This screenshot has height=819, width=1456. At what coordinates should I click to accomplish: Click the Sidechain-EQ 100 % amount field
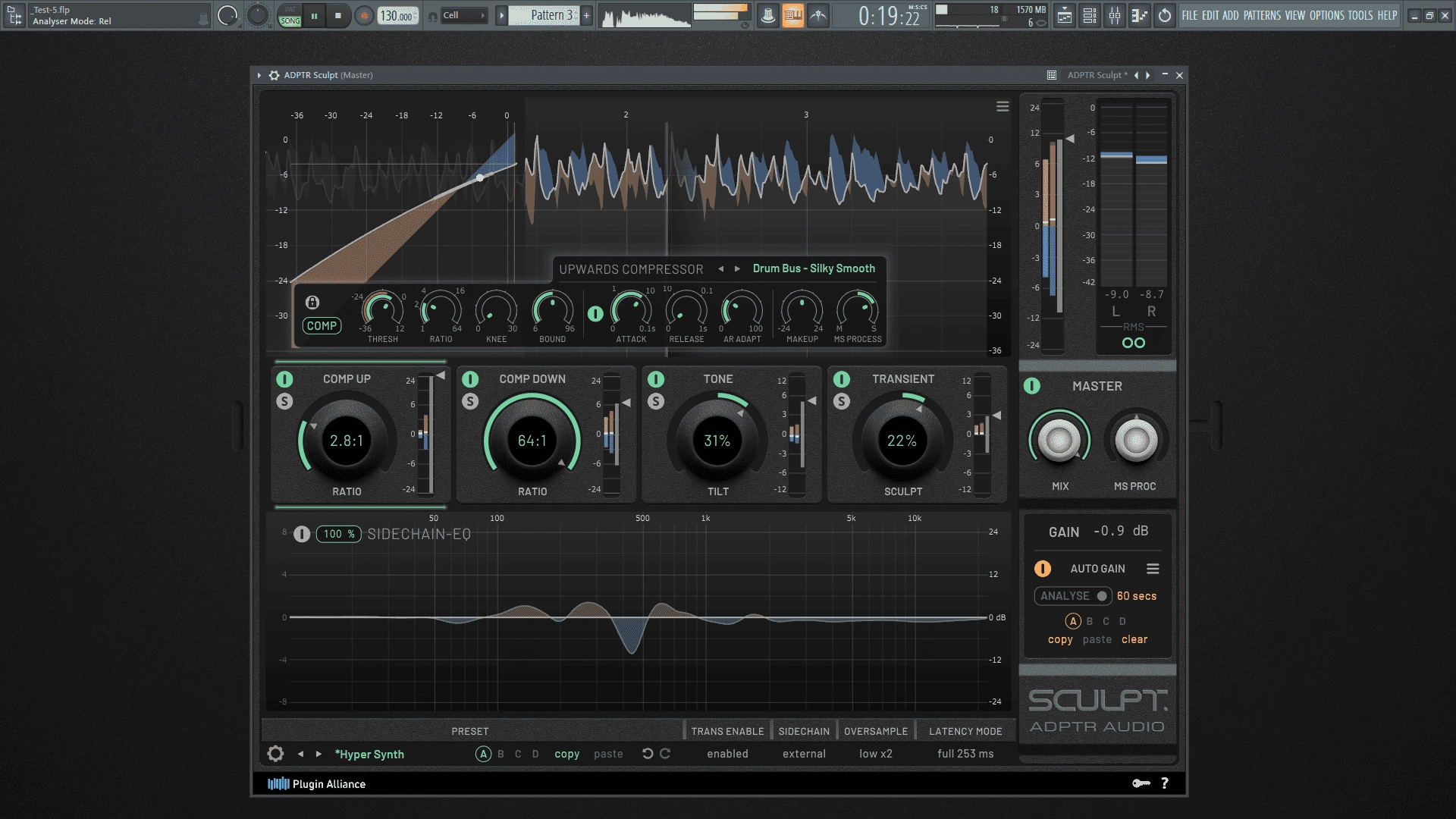(x=338, y=534)
